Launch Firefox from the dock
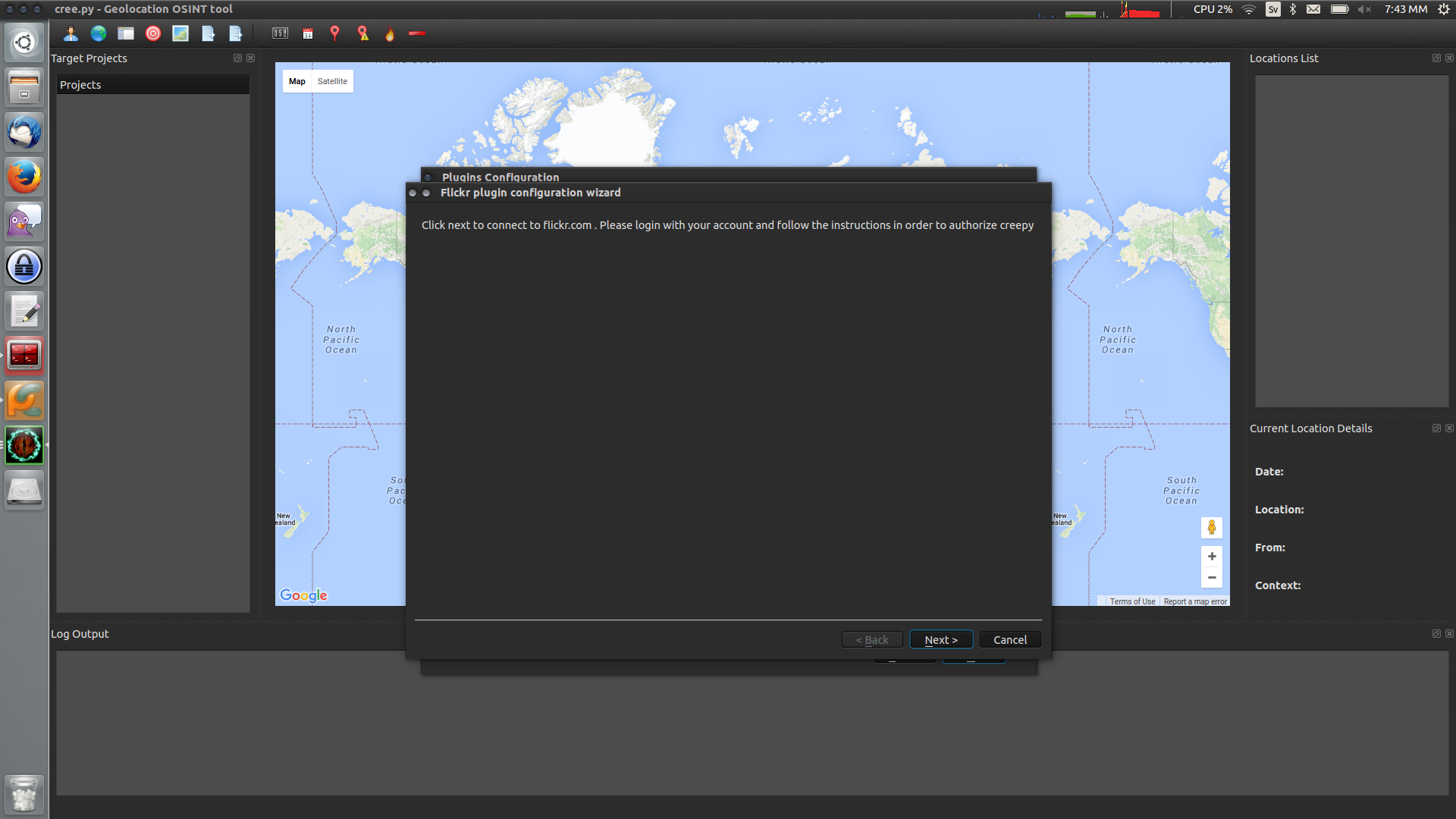Image resolution: width=1456 pixels, height=819 pixels. click(24, 177)
